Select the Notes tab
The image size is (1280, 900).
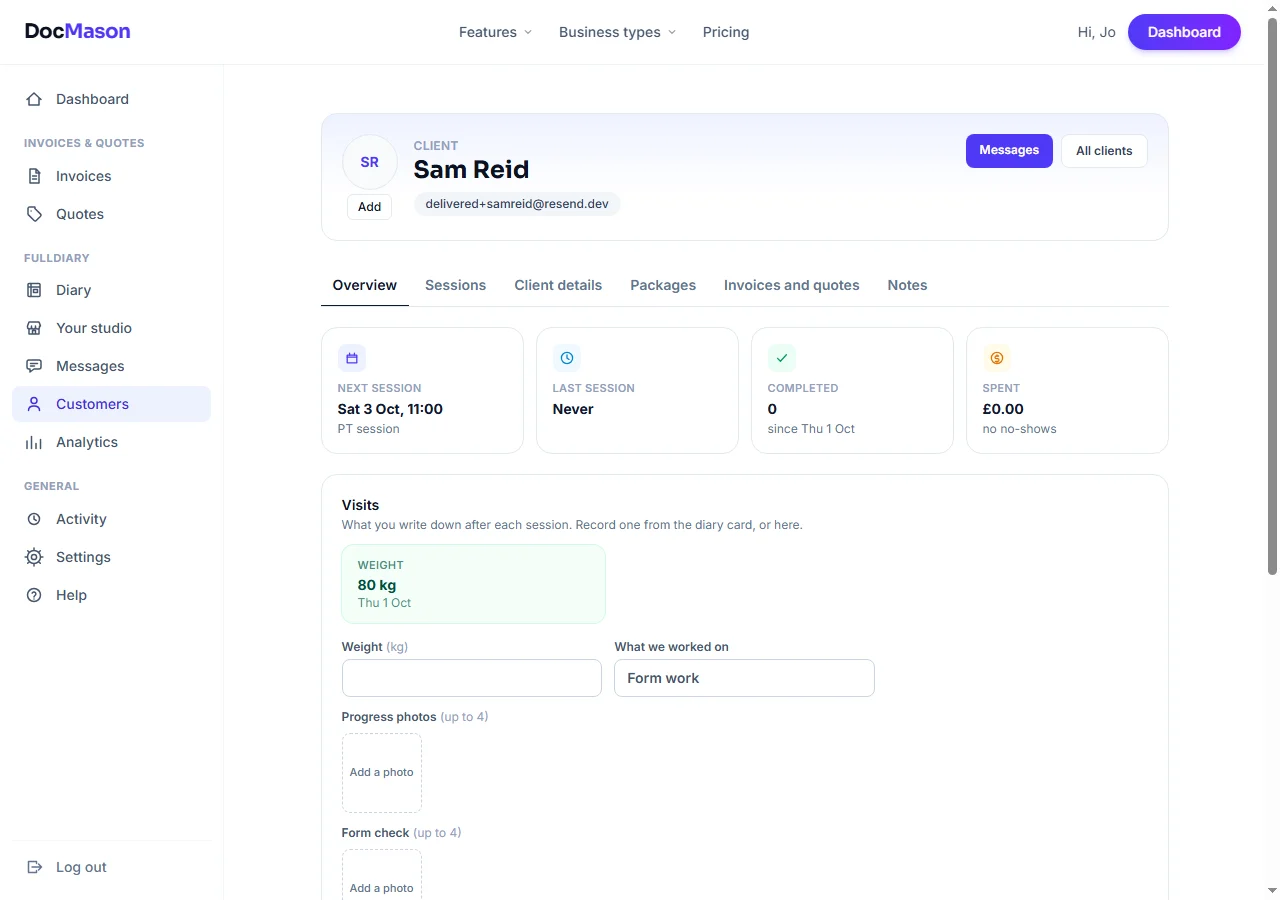[907, 285]
